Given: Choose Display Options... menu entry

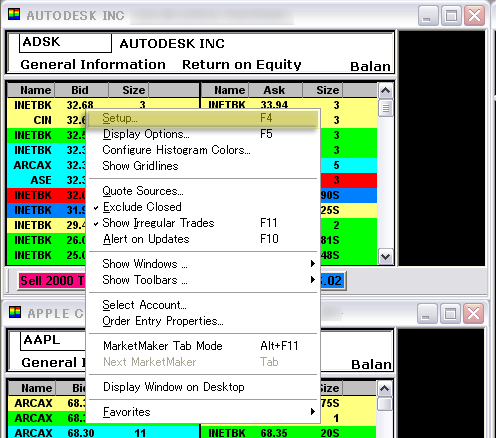Looking at the screenshot, I should (203, 134).
